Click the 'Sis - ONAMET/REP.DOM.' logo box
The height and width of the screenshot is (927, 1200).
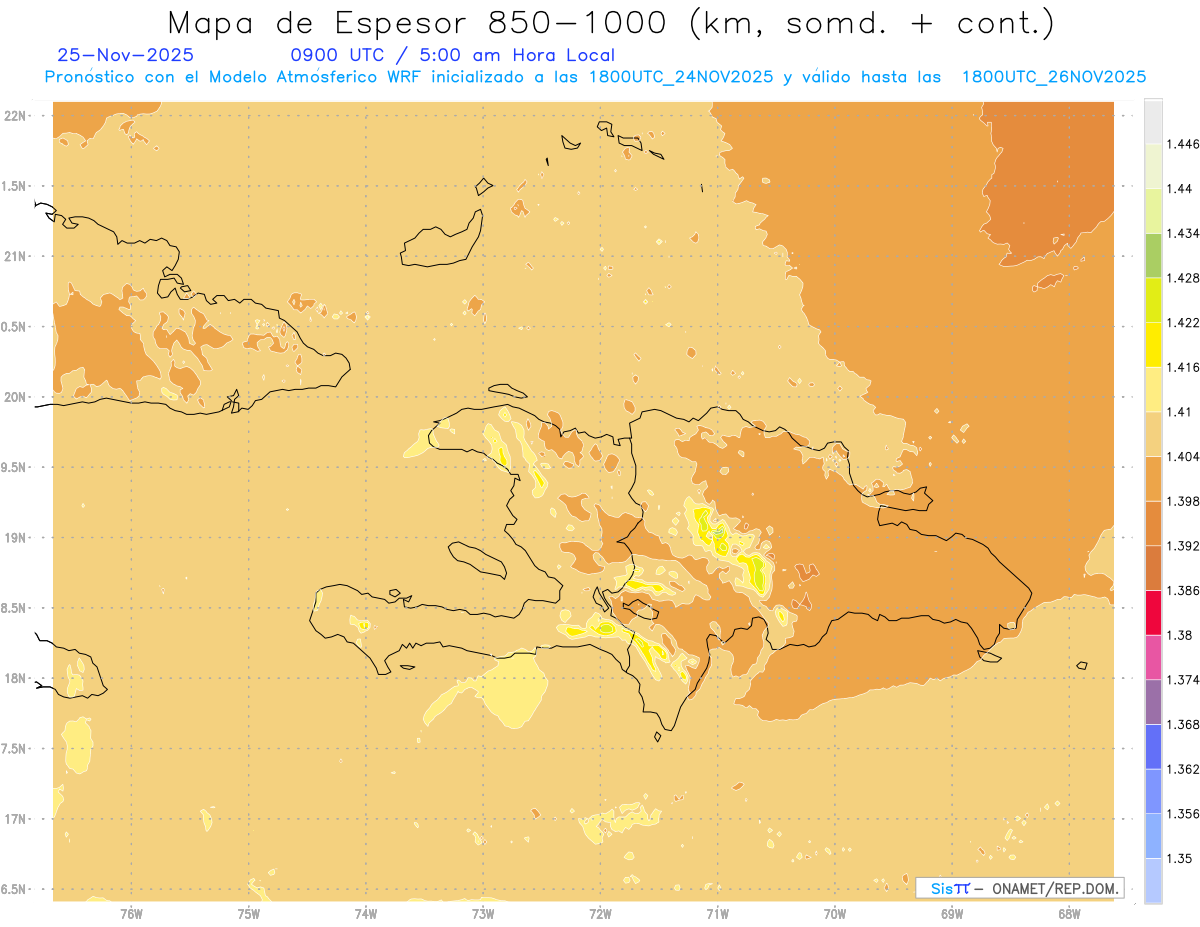[1020, 888]
